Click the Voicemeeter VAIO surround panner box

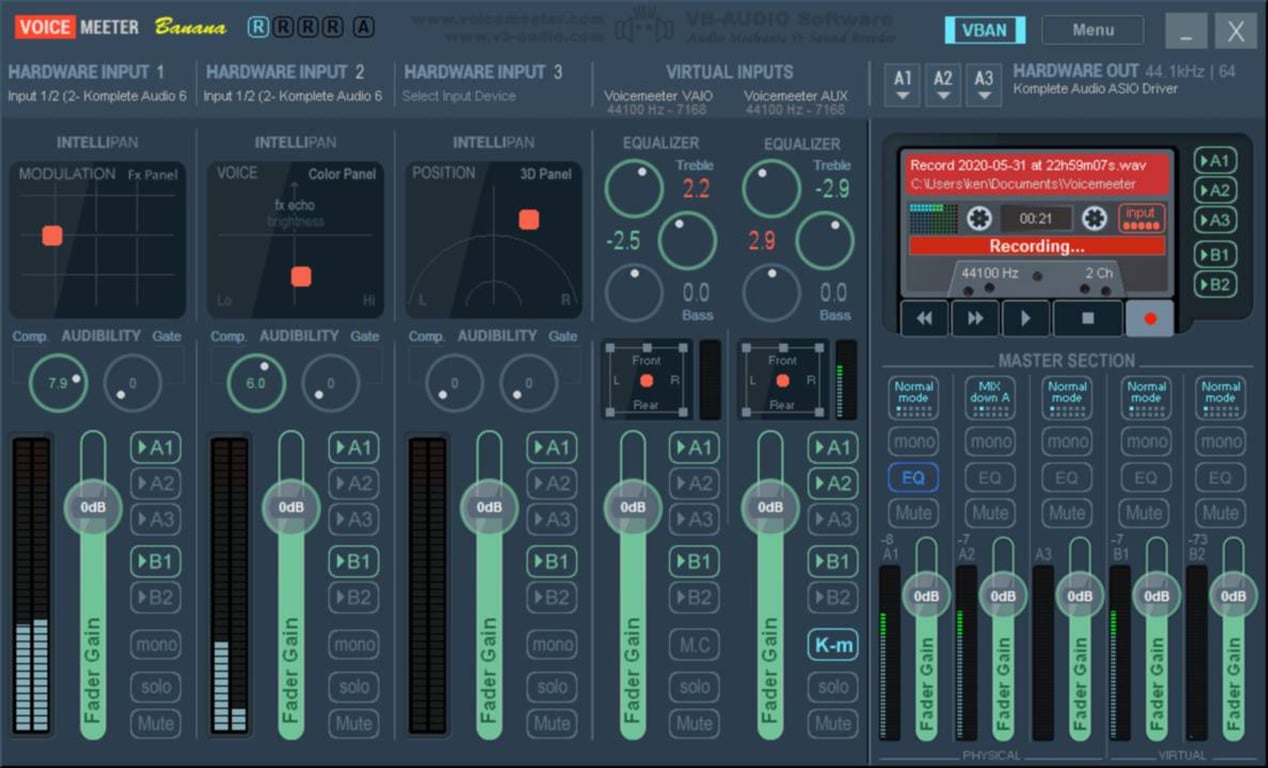(646, 380)
